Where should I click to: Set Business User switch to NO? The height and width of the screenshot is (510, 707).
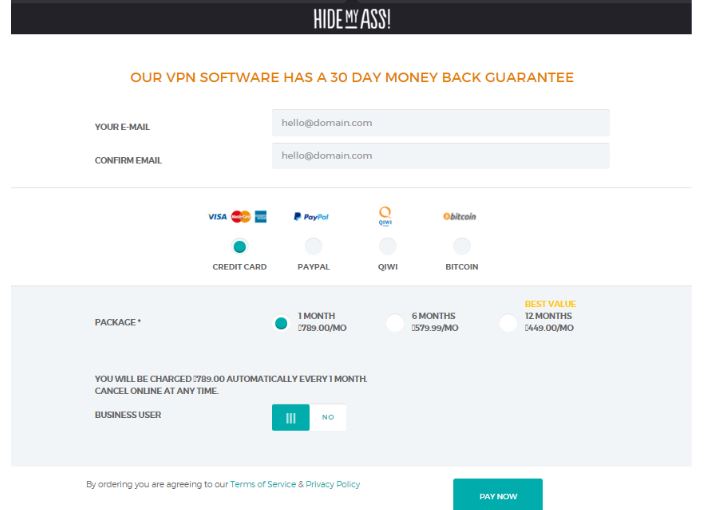click(x=328, y=418)
